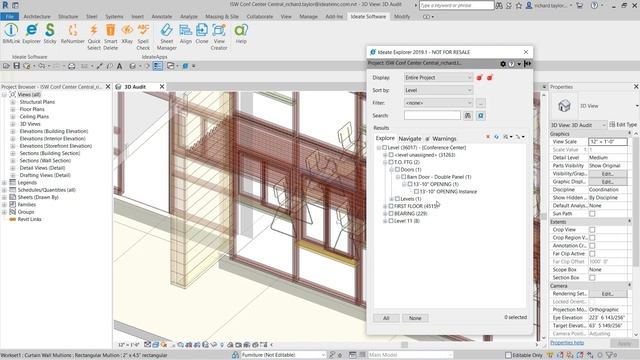640x360 pixels.
Task: Click the Search input field in Ideate Explorer
Action: (x=432, y=116)
